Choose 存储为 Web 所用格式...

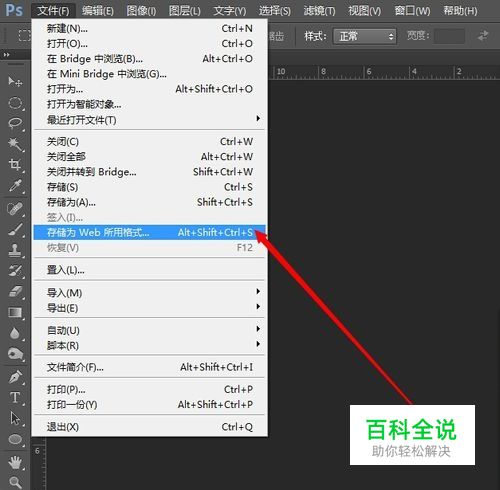(150, 232)
